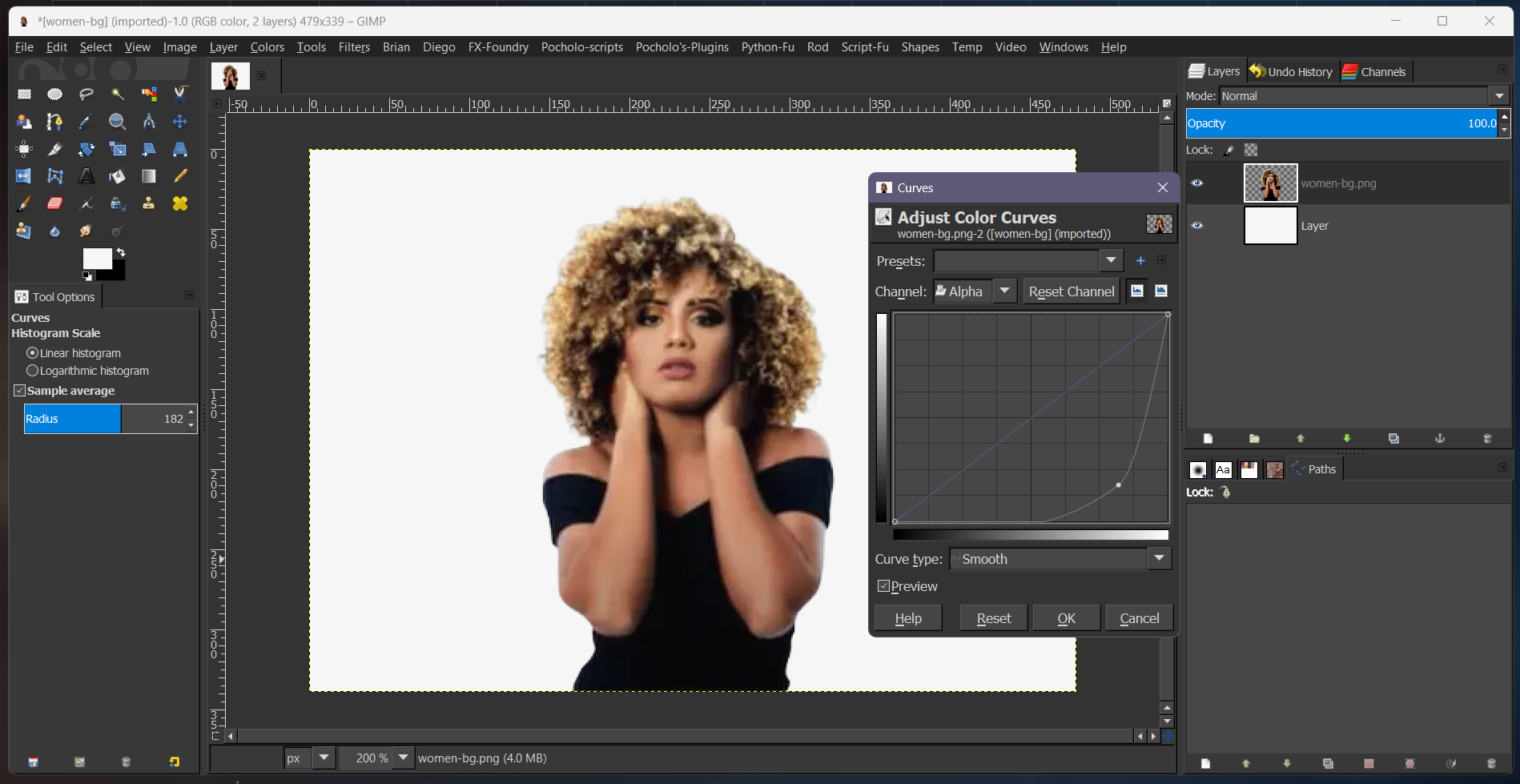This screenshot has width=1520, height=784.
Task: Open the Filters menu
Action: 354,47
